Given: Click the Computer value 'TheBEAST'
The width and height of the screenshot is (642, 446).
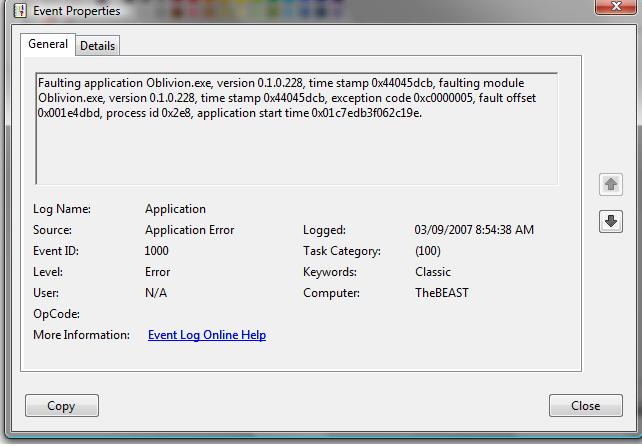Looking at the screenshot, I should (442, 293).
